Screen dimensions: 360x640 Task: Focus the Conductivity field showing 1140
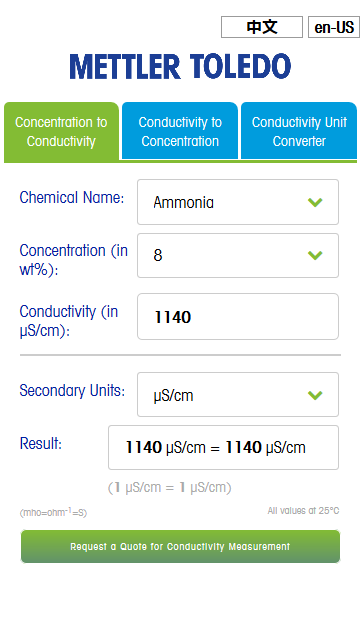point(238,316)
